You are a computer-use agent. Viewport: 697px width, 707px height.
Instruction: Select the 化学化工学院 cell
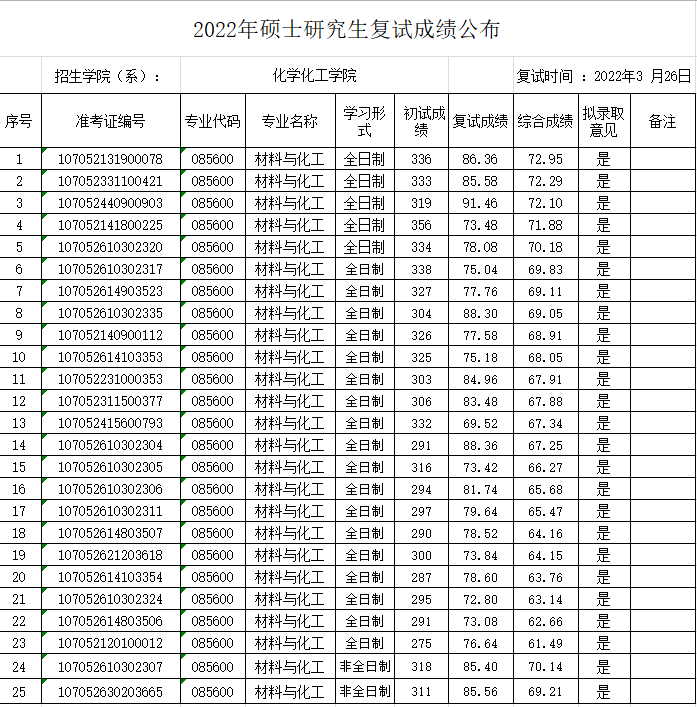314,75
